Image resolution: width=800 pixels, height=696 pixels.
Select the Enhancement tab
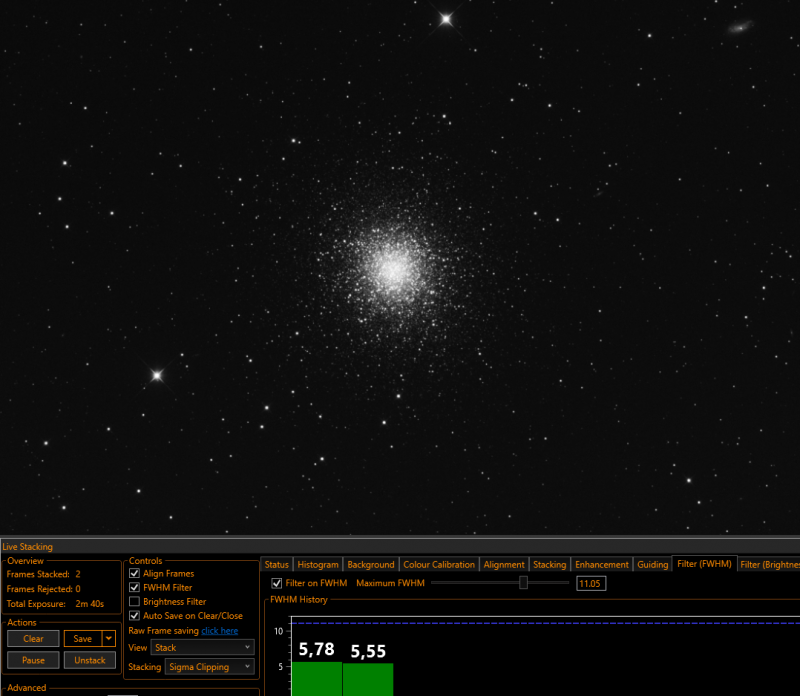point(602,564)
